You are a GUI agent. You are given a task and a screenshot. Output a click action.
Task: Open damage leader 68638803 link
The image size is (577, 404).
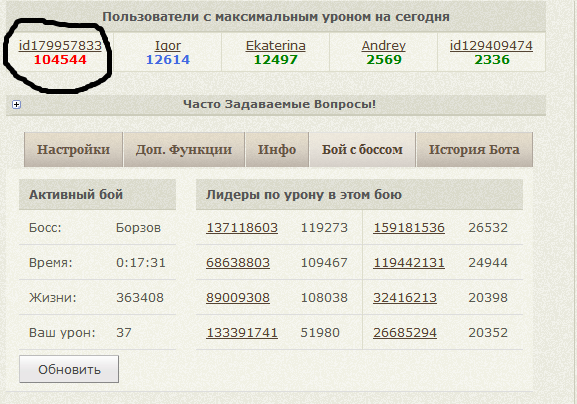[x=238, y=263]
